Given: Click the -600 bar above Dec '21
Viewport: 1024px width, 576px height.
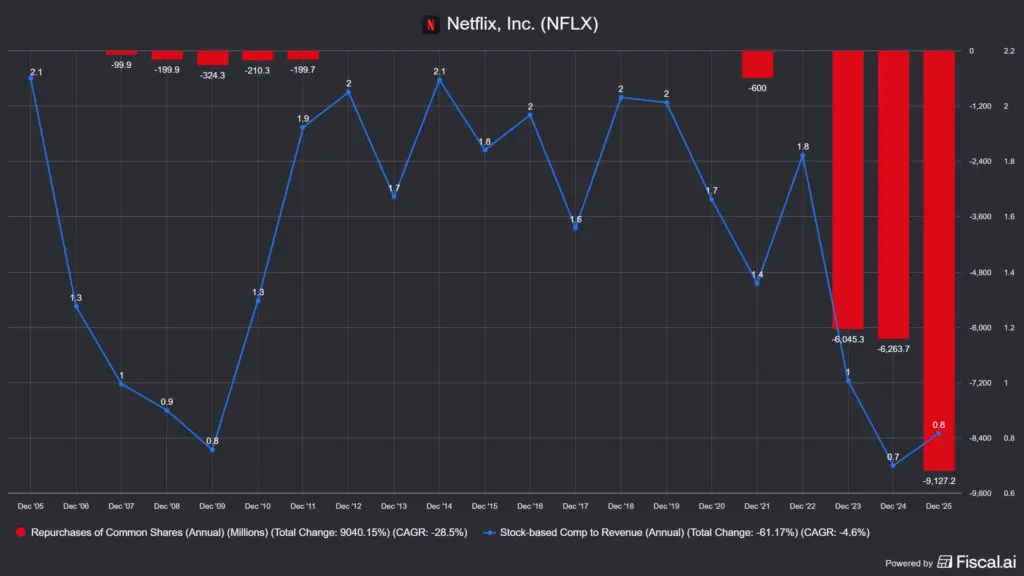Looking at the screenshot, I should point(757,65).
